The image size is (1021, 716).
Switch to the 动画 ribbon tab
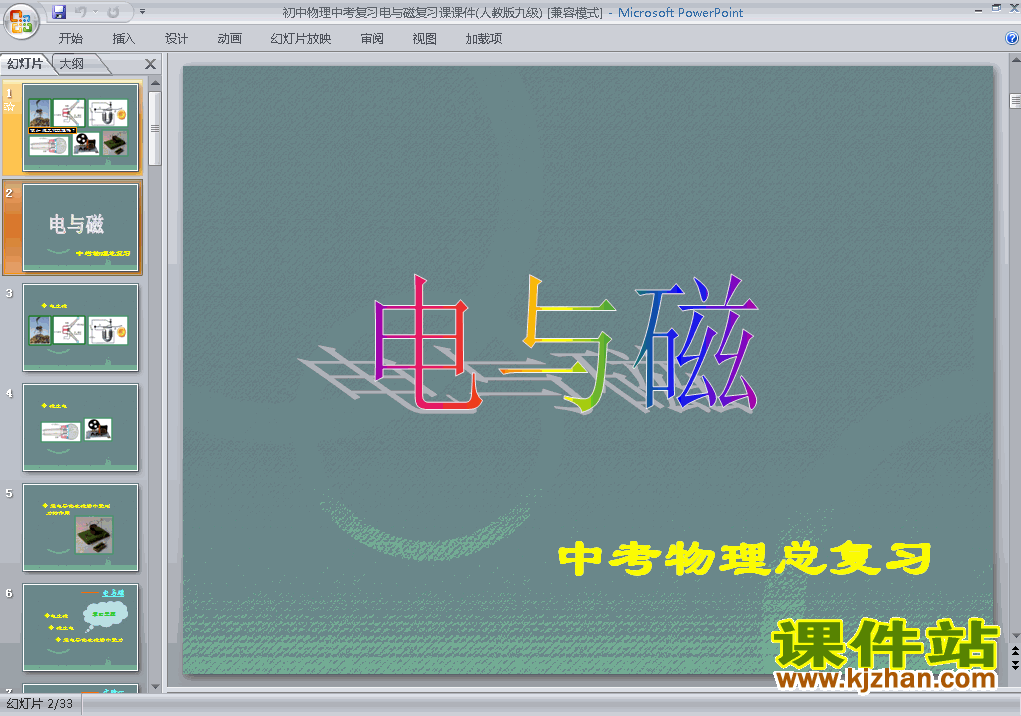pyautogui.click(x=229, y=38)
